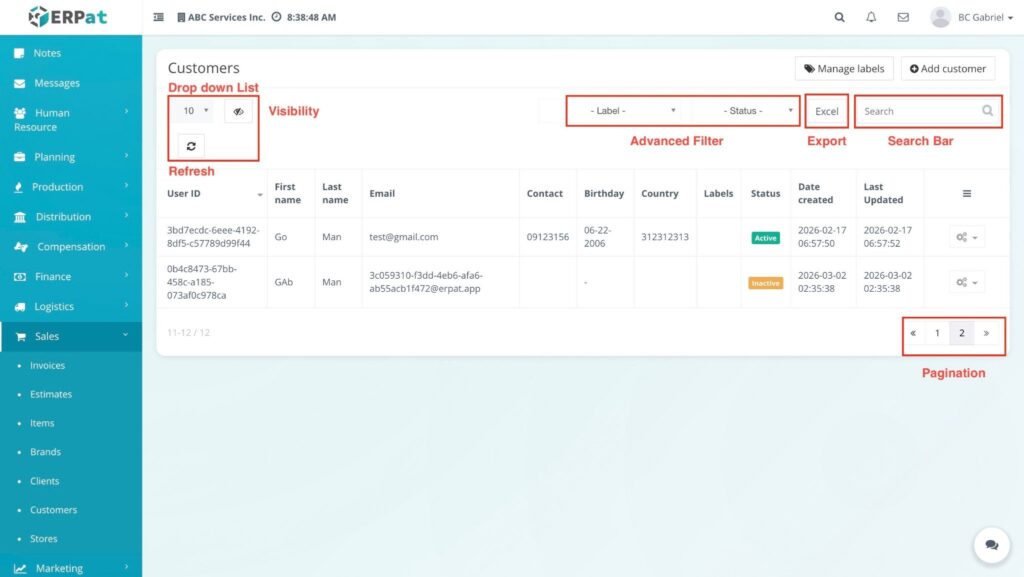Click the refresh table icon button

pos(191,146)
